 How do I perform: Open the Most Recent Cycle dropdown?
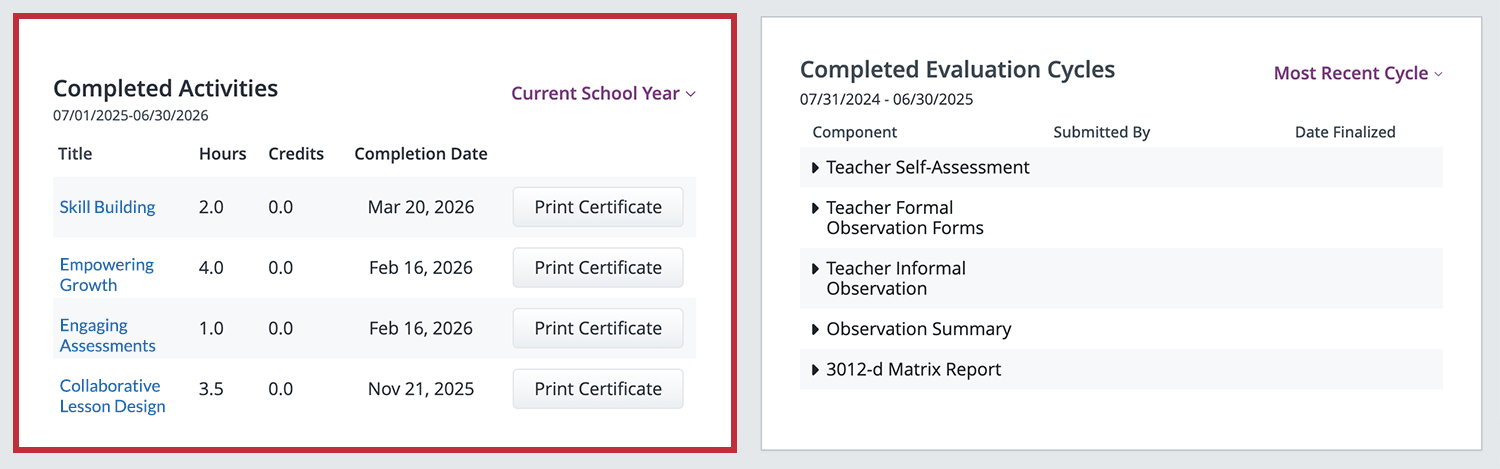click(1357, 73)
